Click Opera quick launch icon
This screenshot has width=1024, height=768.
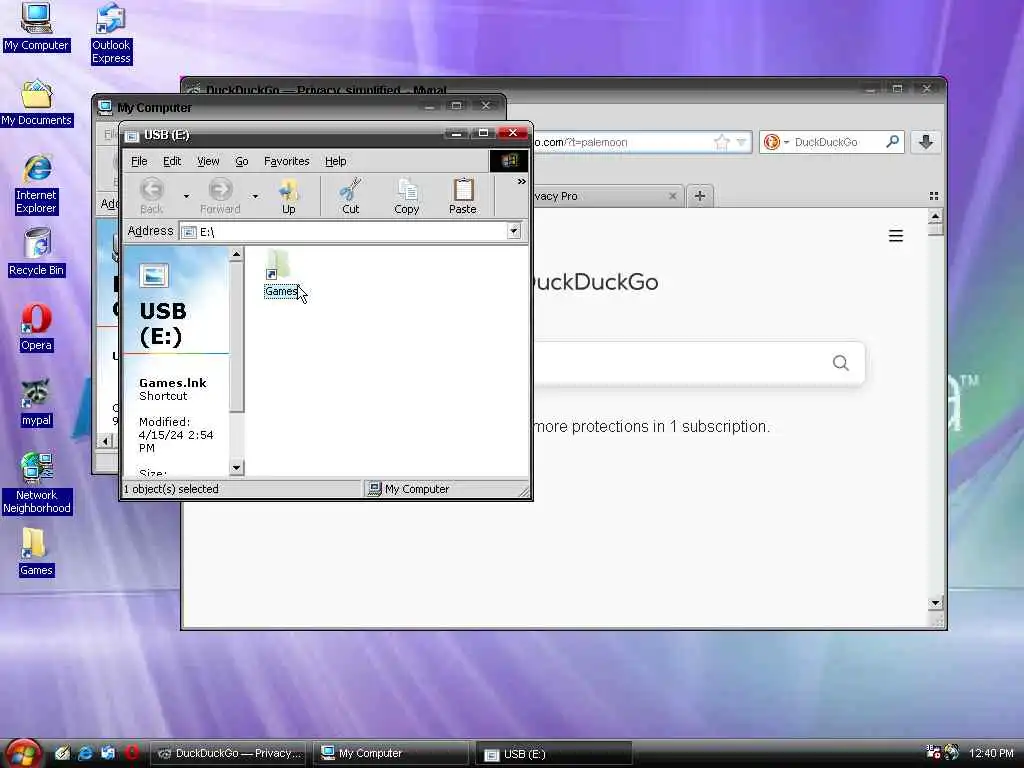point(131,753)
